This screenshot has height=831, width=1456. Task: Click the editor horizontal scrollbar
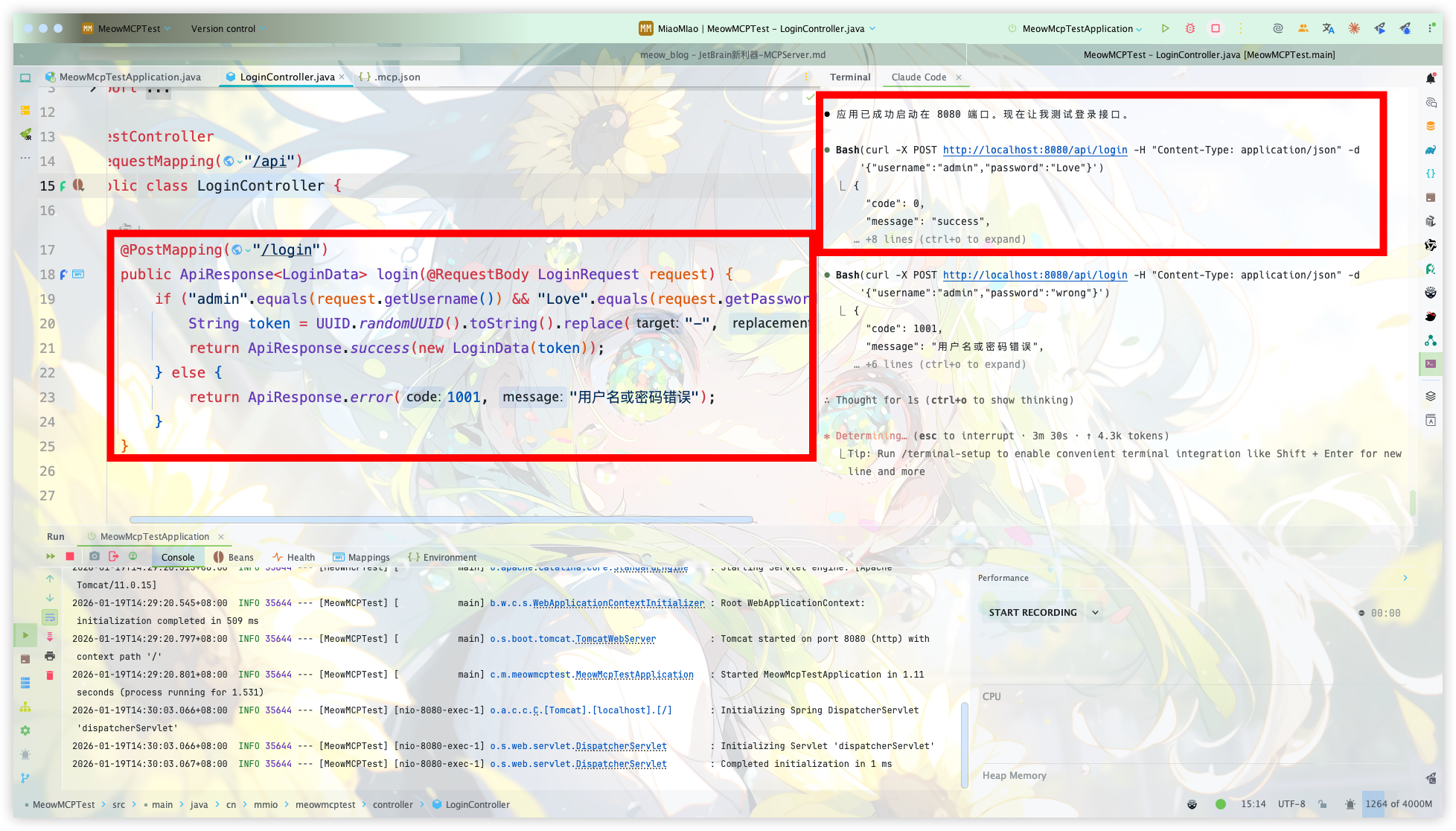(441, 519)
